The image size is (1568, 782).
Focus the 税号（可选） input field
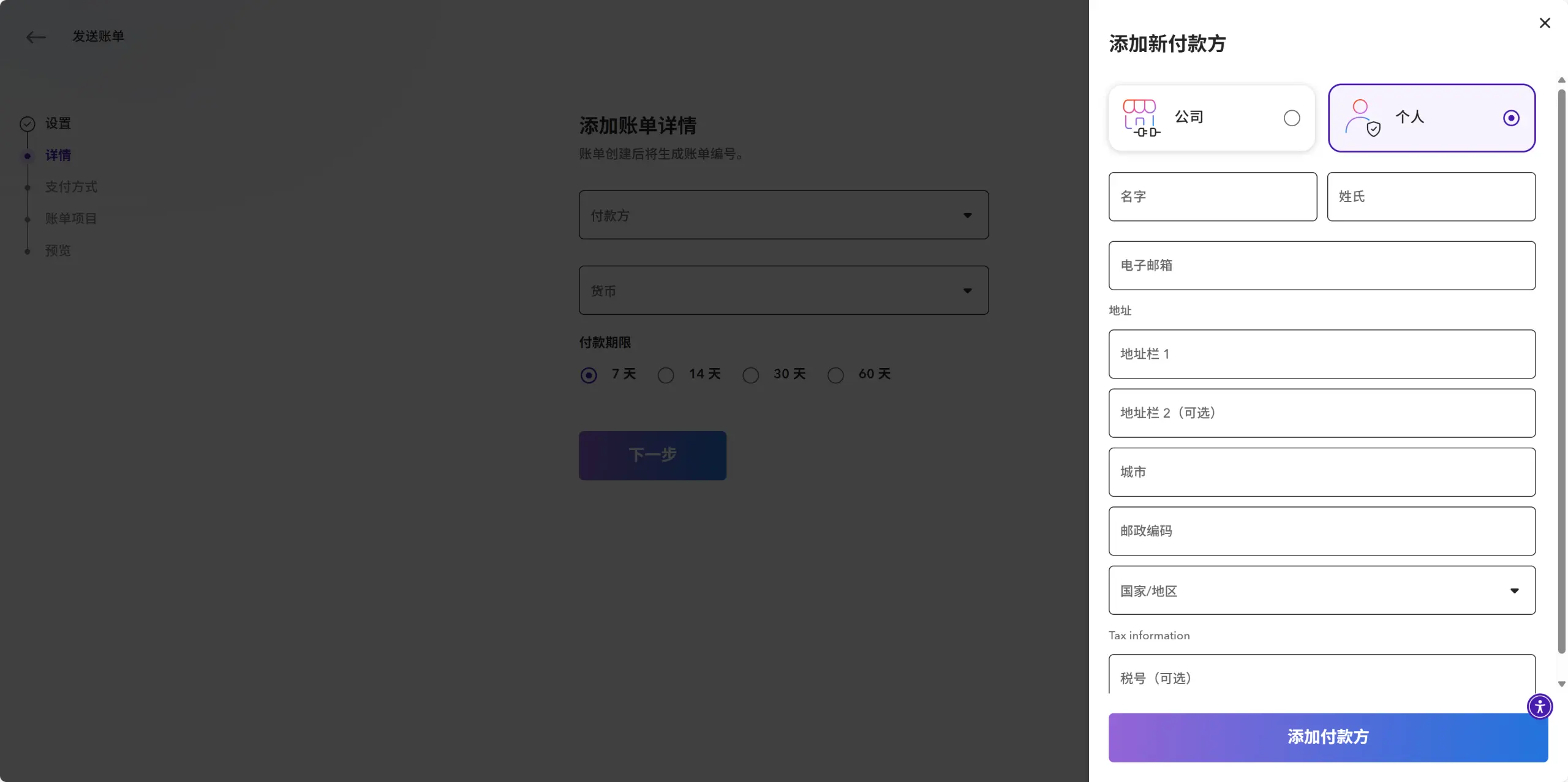pyautogui.click(x=1322, y=674)
